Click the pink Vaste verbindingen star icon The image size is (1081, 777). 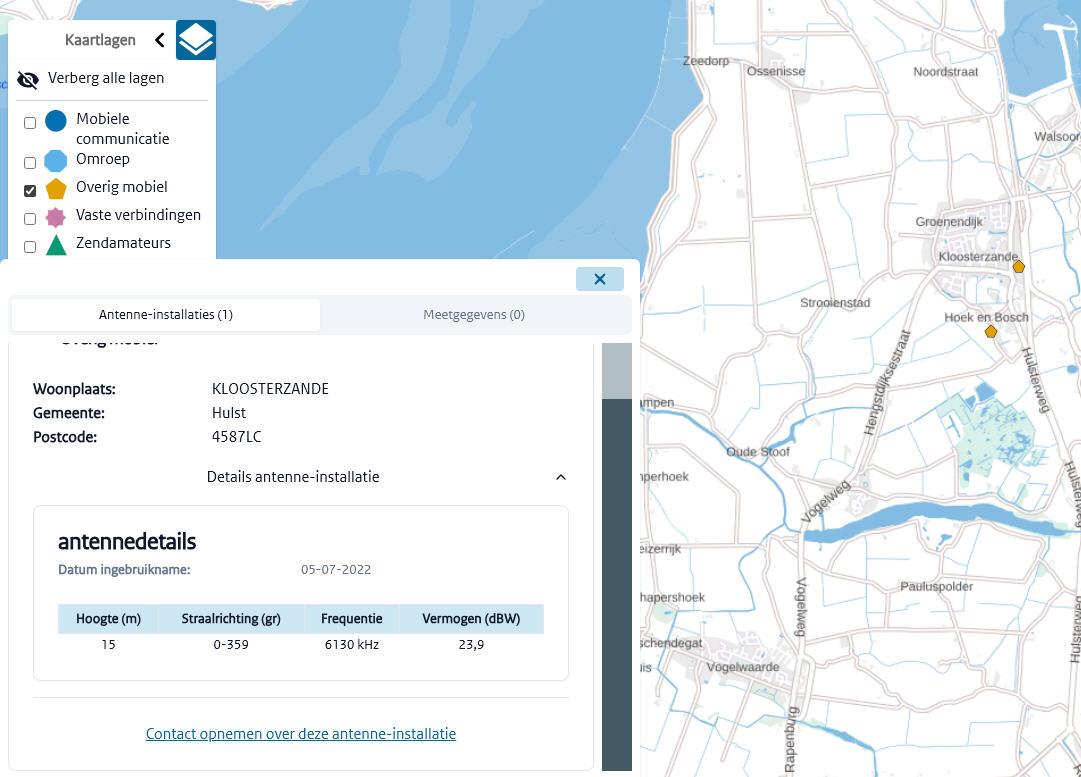tap(56, 216)
